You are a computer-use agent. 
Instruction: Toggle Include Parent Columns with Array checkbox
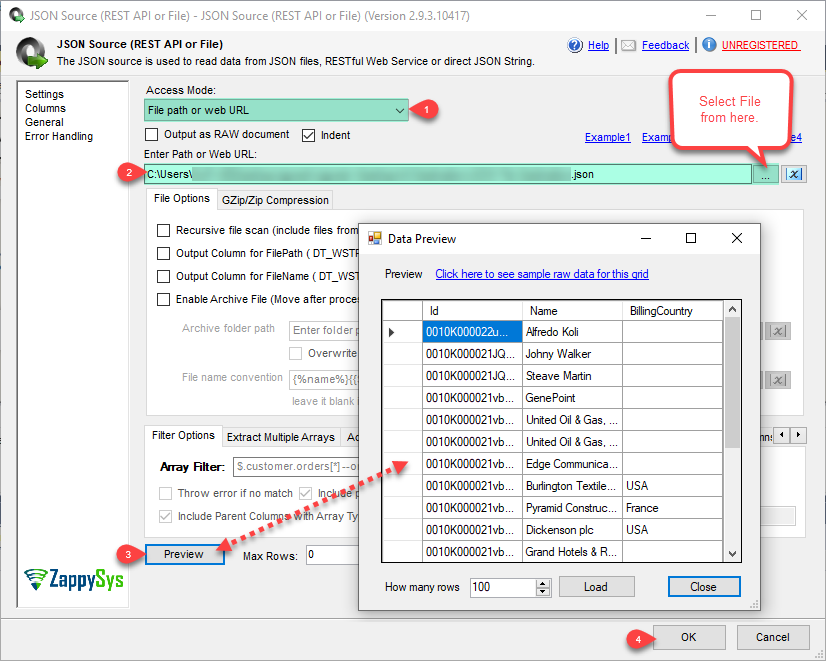tap(165, 516)
